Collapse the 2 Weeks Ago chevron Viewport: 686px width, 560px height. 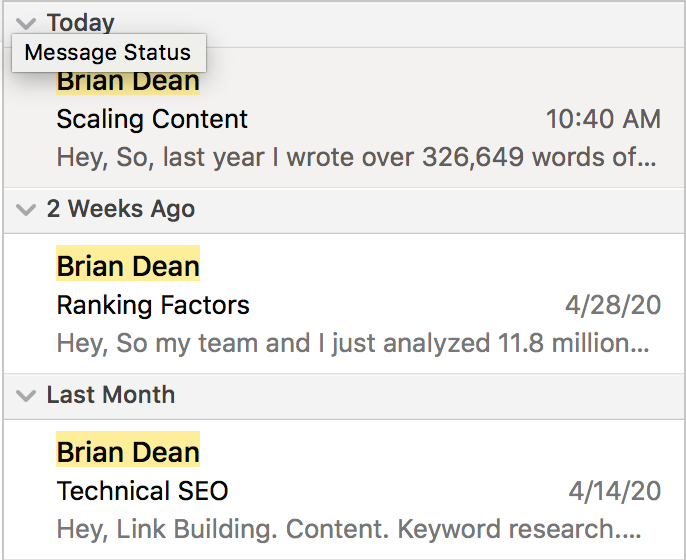point(26,210)
